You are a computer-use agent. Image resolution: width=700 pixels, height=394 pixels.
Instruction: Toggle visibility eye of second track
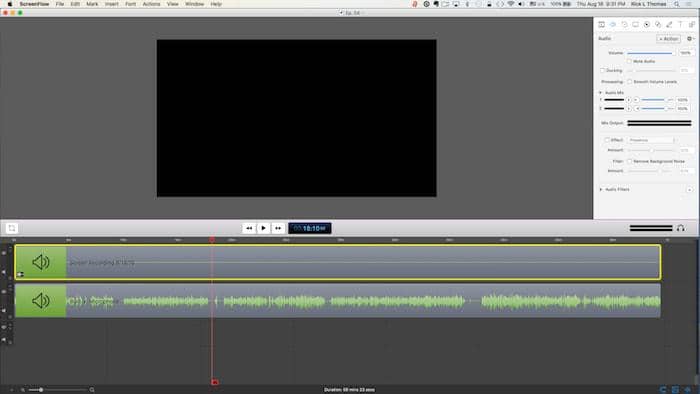coord(4,291)
